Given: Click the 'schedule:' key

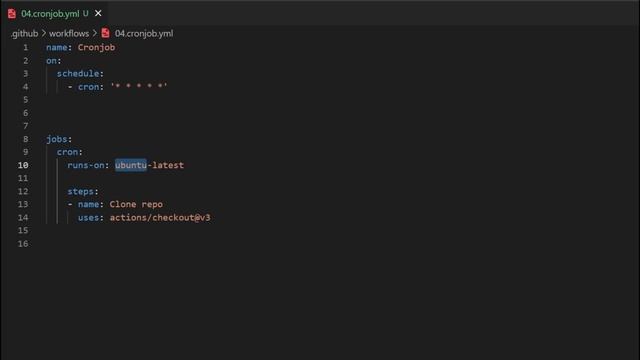Looking at the screenshot, I should pos(80,73).
